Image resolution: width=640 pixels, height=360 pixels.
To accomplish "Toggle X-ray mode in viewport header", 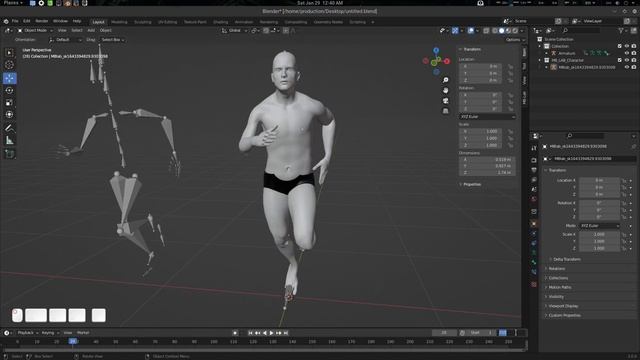I will click(x=486, y=31).
